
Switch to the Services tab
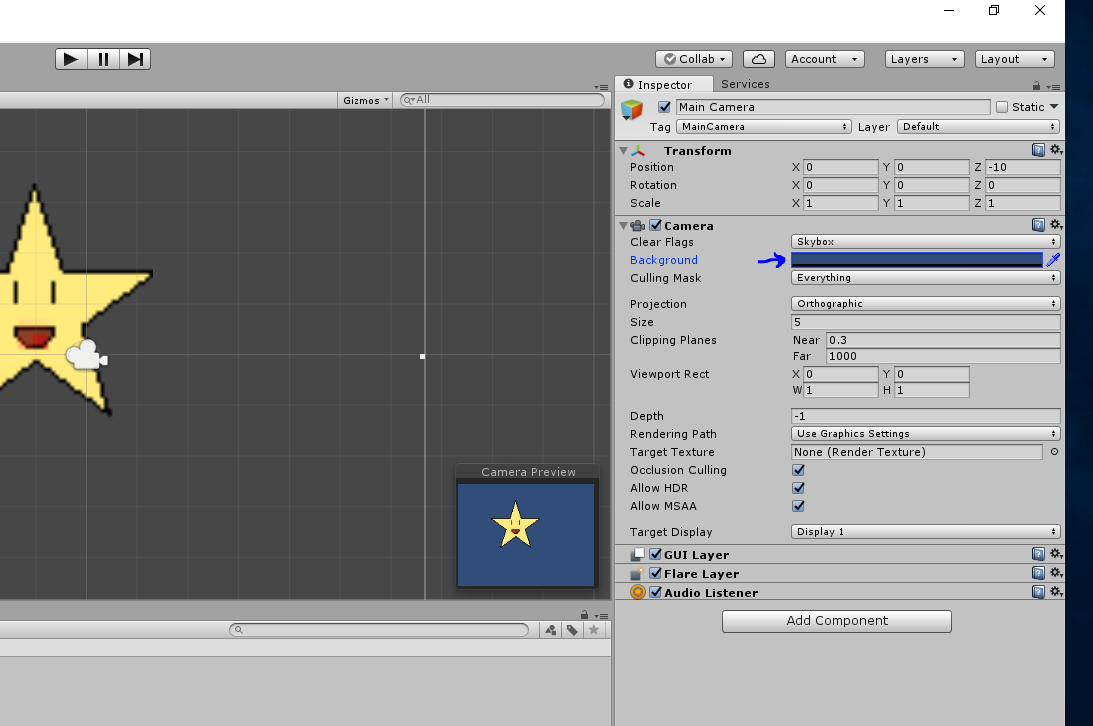tap(745, 84)
